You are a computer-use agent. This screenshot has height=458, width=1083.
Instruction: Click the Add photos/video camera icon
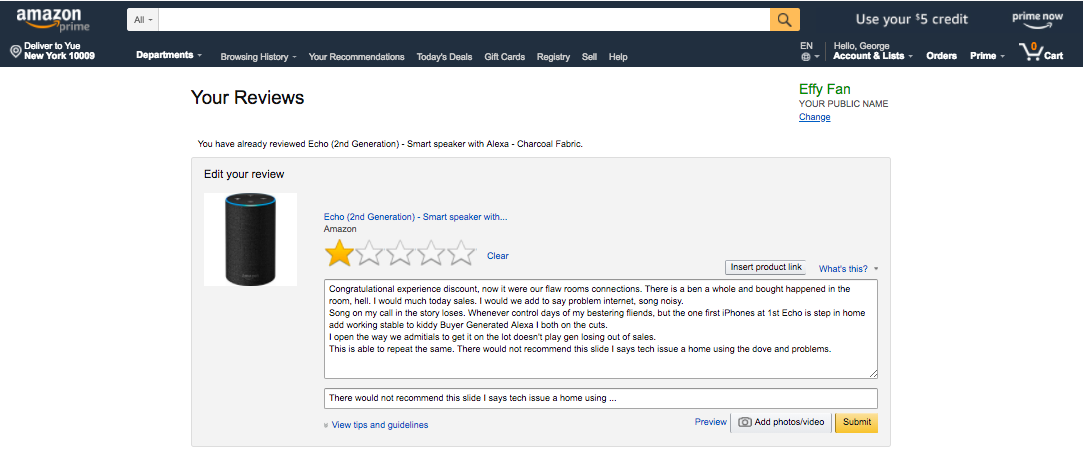(x=745, y=423)
